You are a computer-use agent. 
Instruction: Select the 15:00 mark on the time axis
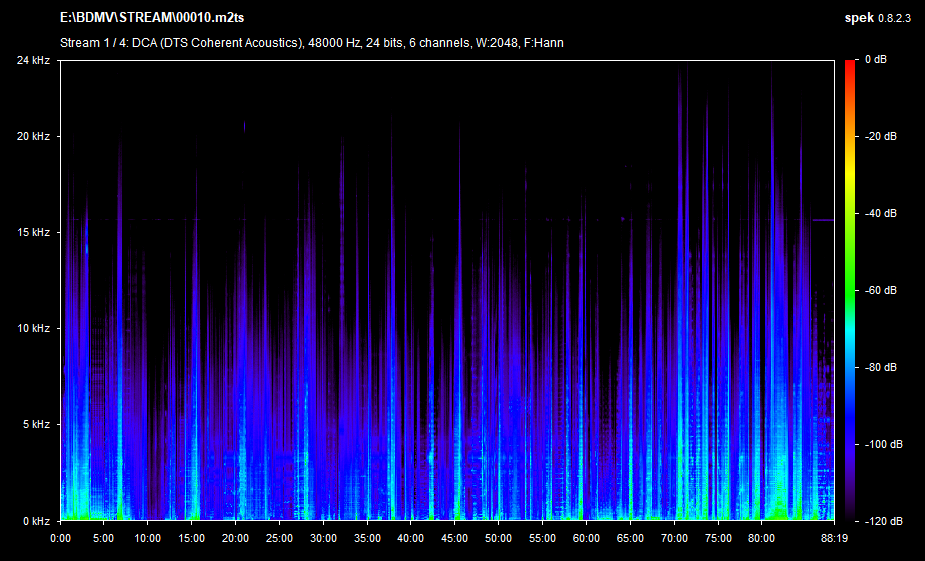coord(191,537)
